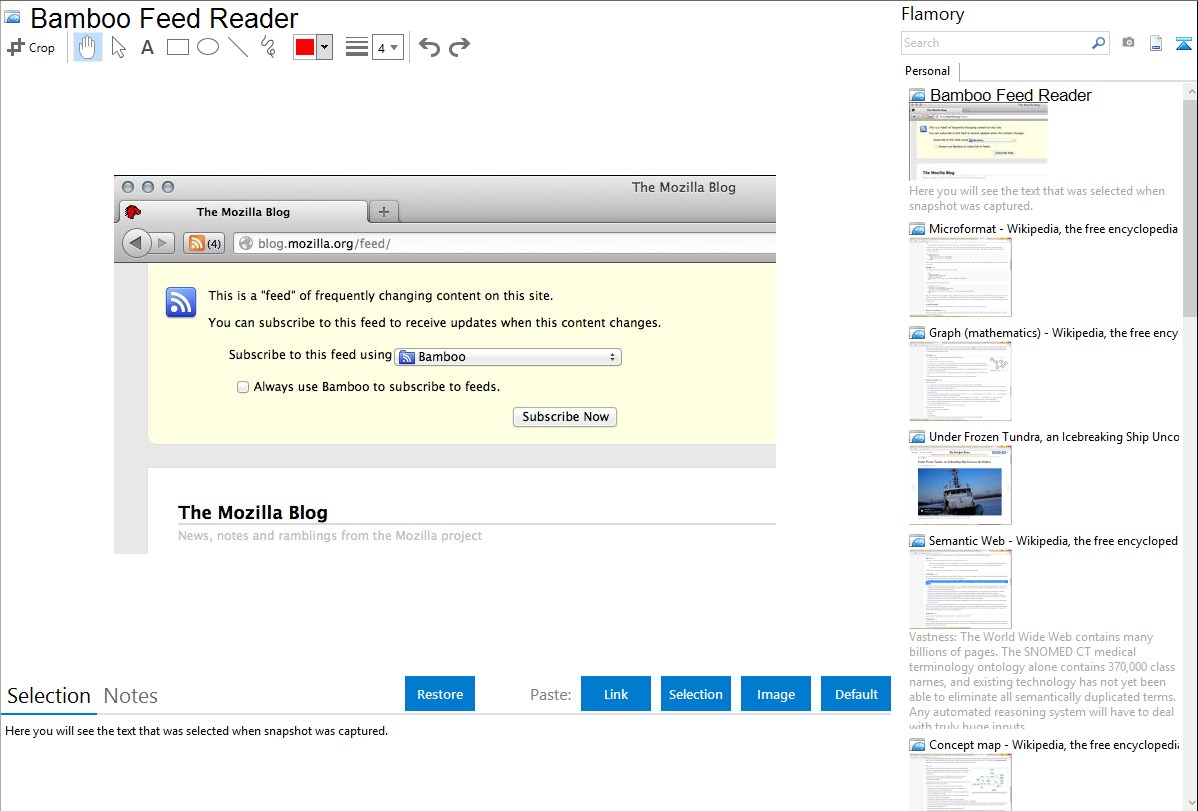The width and height of the screenshot is (1198, 811).
Task: Open Concept map snapshot thumbnail
Action: (960, 782)
